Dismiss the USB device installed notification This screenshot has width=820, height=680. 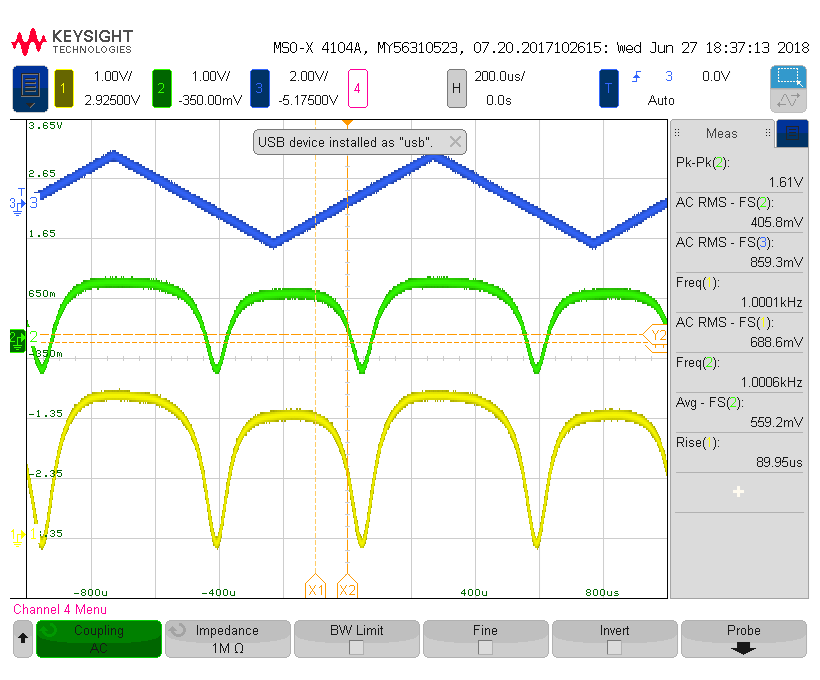(455, 142)
